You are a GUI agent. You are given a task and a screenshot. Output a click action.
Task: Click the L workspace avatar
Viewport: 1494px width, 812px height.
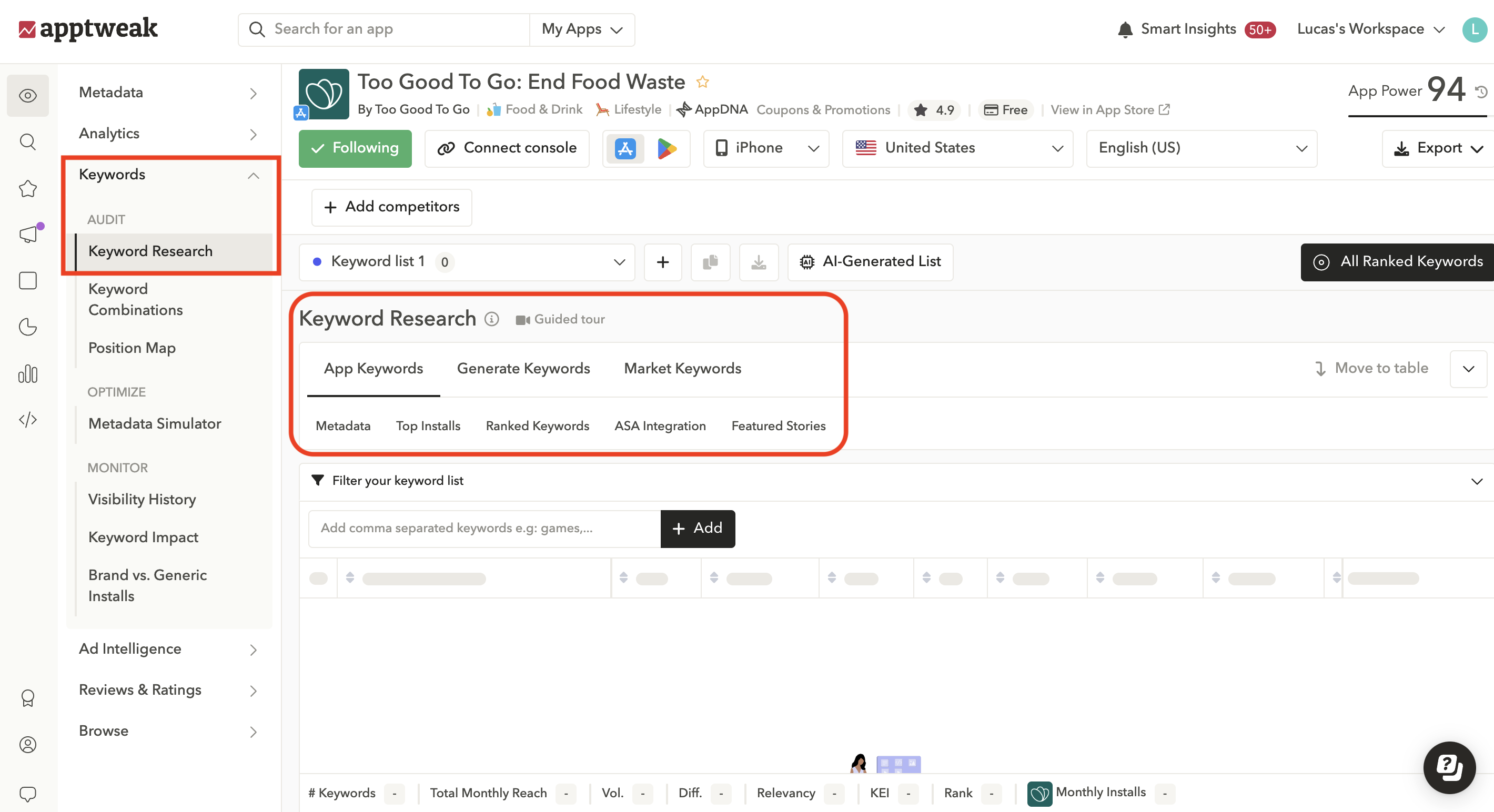point(1475,29)
